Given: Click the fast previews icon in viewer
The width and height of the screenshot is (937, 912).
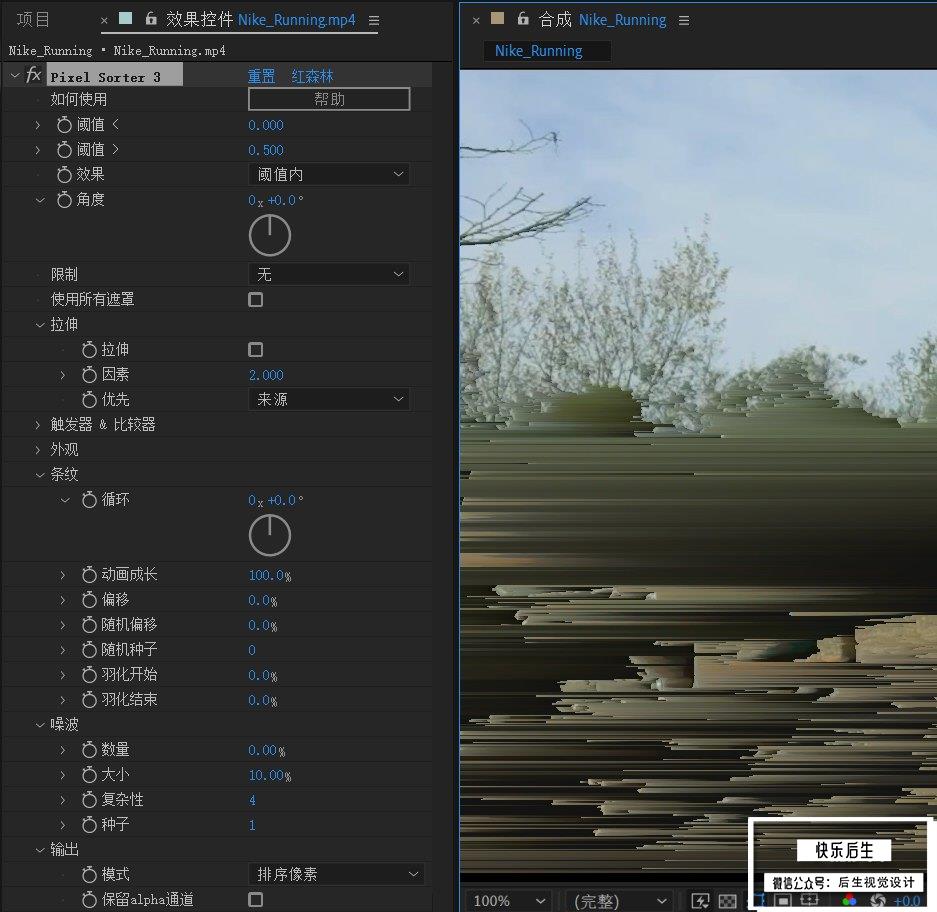Looking at the screenshot, I should click(x=700, y=901).
